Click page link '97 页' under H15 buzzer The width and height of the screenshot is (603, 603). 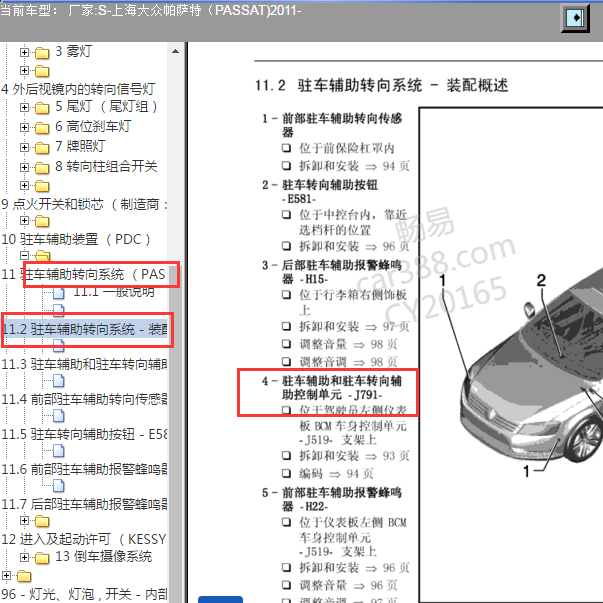(396, 326)
